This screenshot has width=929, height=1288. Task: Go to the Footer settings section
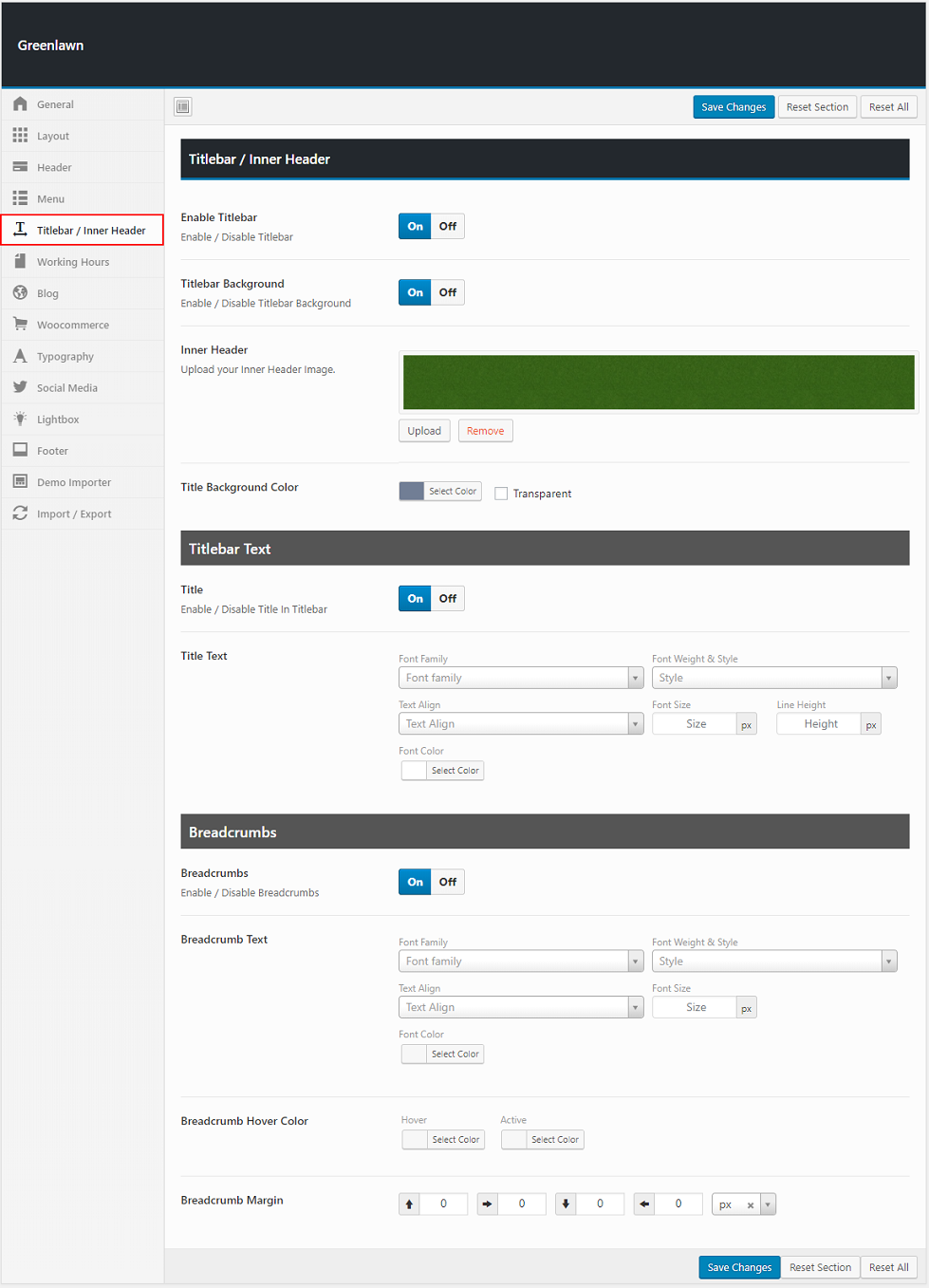tap(52, 451)
